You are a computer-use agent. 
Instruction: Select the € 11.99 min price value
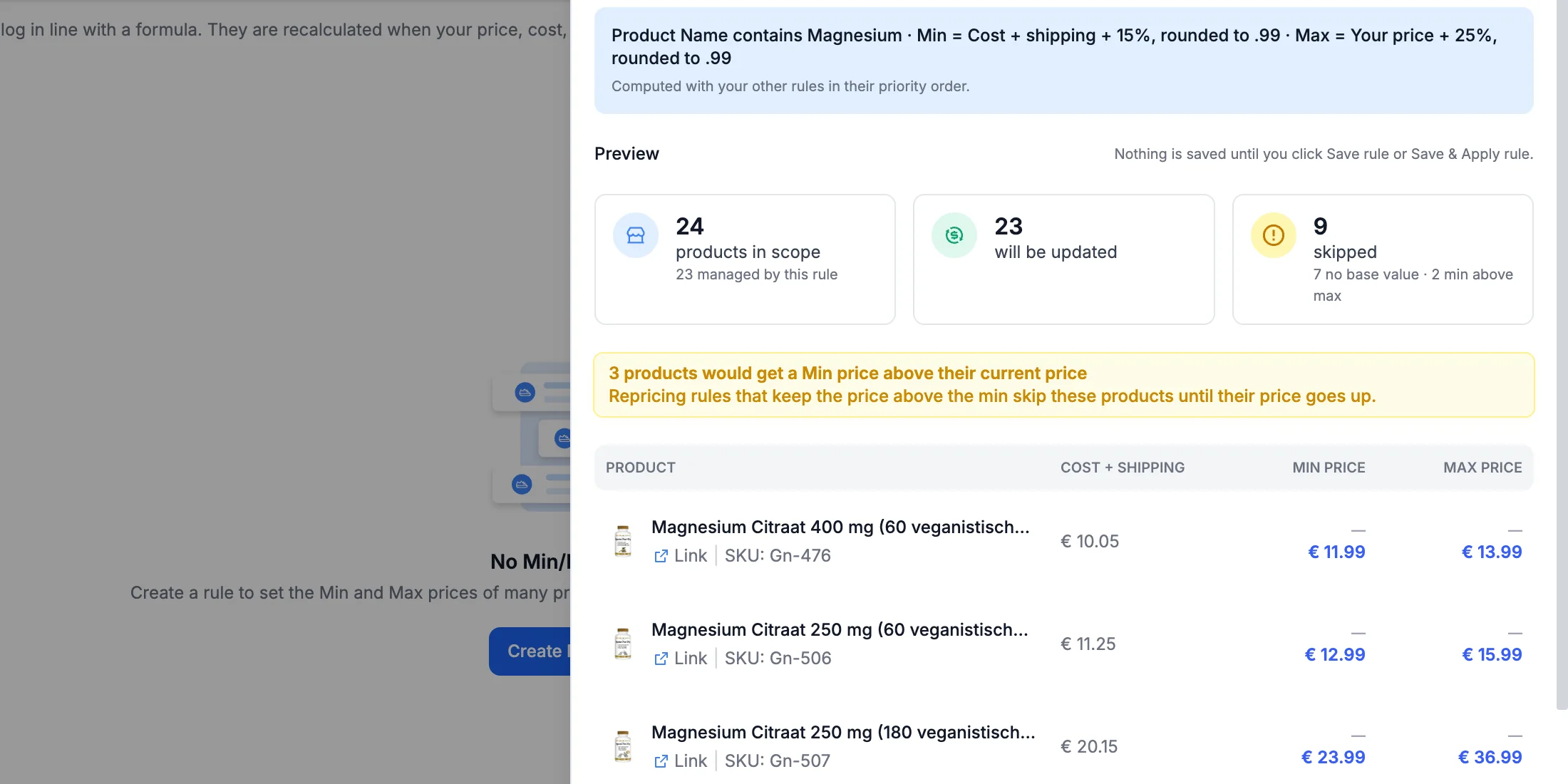point(1336,552)
